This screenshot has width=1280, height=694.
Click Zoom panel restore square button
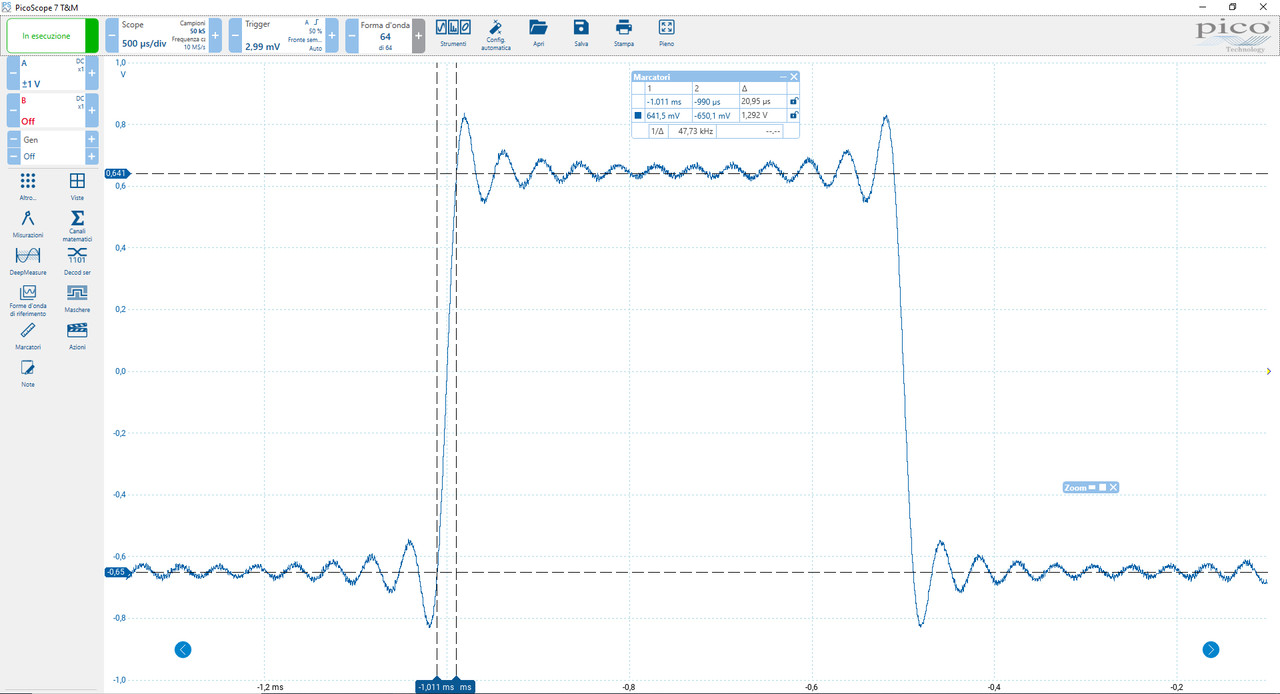(x=1102, y=487)
